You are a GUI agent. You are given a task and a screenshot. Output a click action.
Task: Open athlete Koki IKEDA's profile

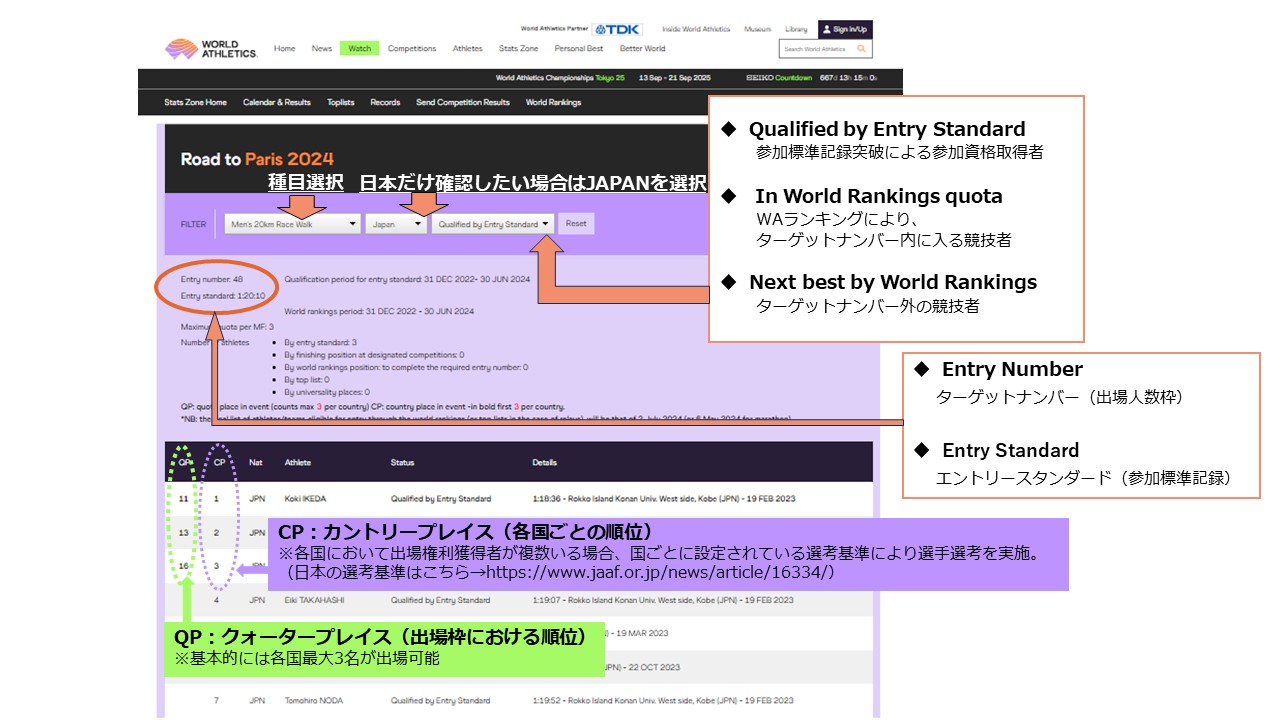click(x=308, y=498)
